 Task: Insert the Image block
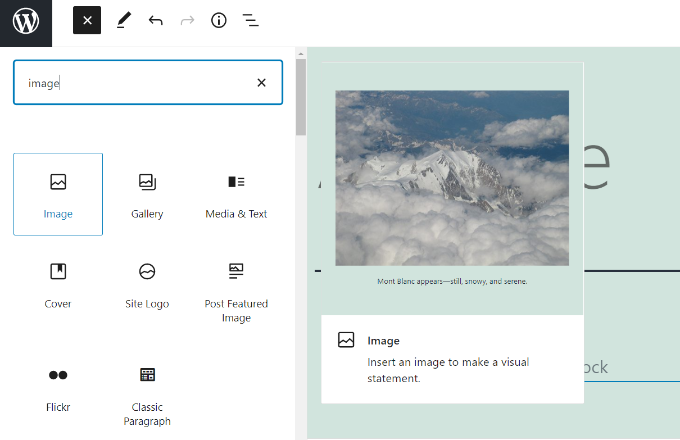point(58,194)
